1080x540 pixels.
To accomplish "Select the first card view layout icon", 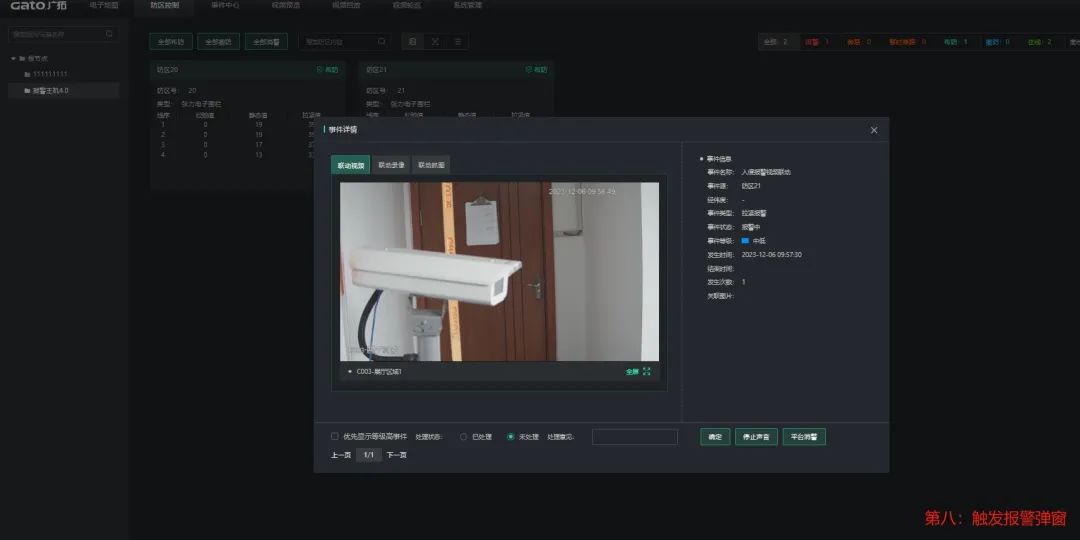I will coord(412,42).
